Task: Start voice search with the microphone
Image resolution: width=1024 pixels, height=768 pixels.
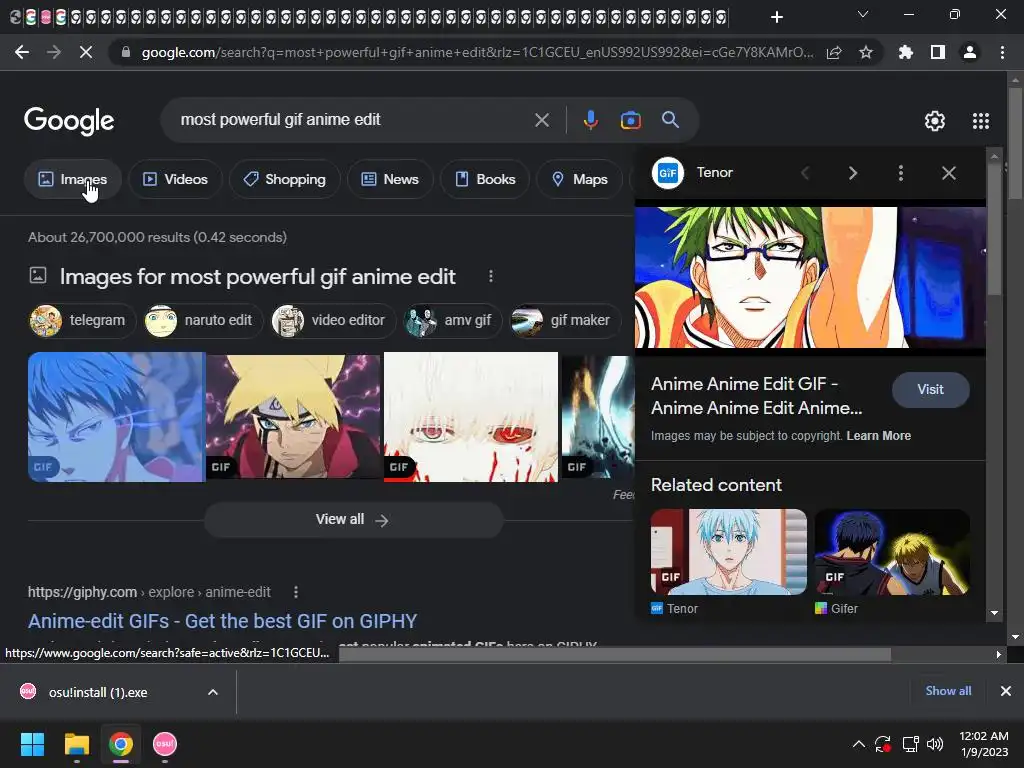Action: [x=590, y=120]
